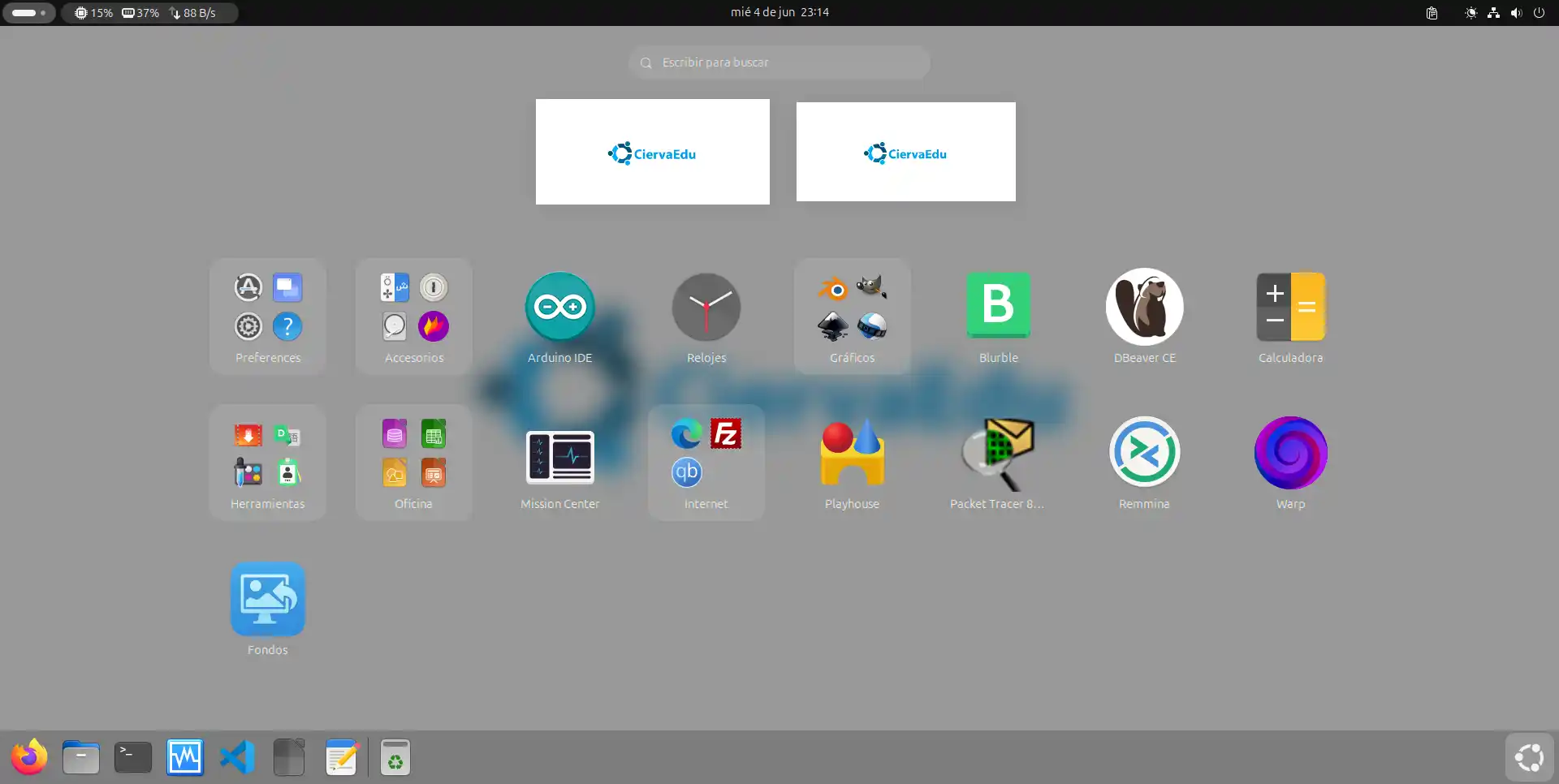The height and width of the screenshot is (784, 1559).
Task: Open Firefox from the dock
Action: [x=29, y=757]
